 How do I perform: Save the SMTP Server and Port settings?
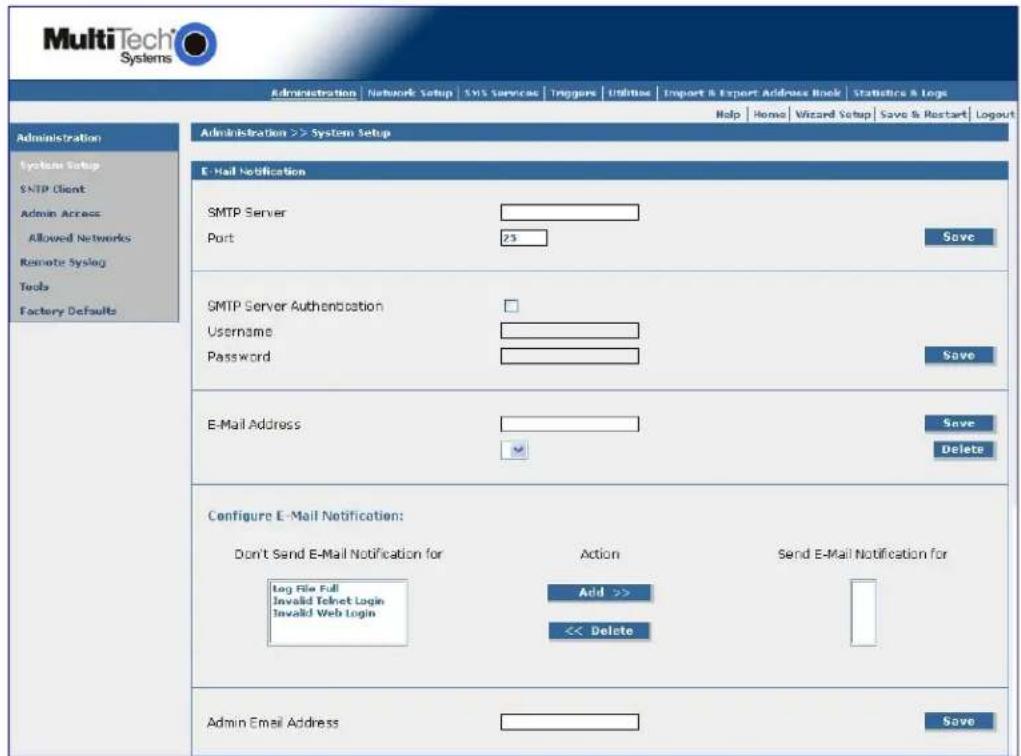coord(959,237)
